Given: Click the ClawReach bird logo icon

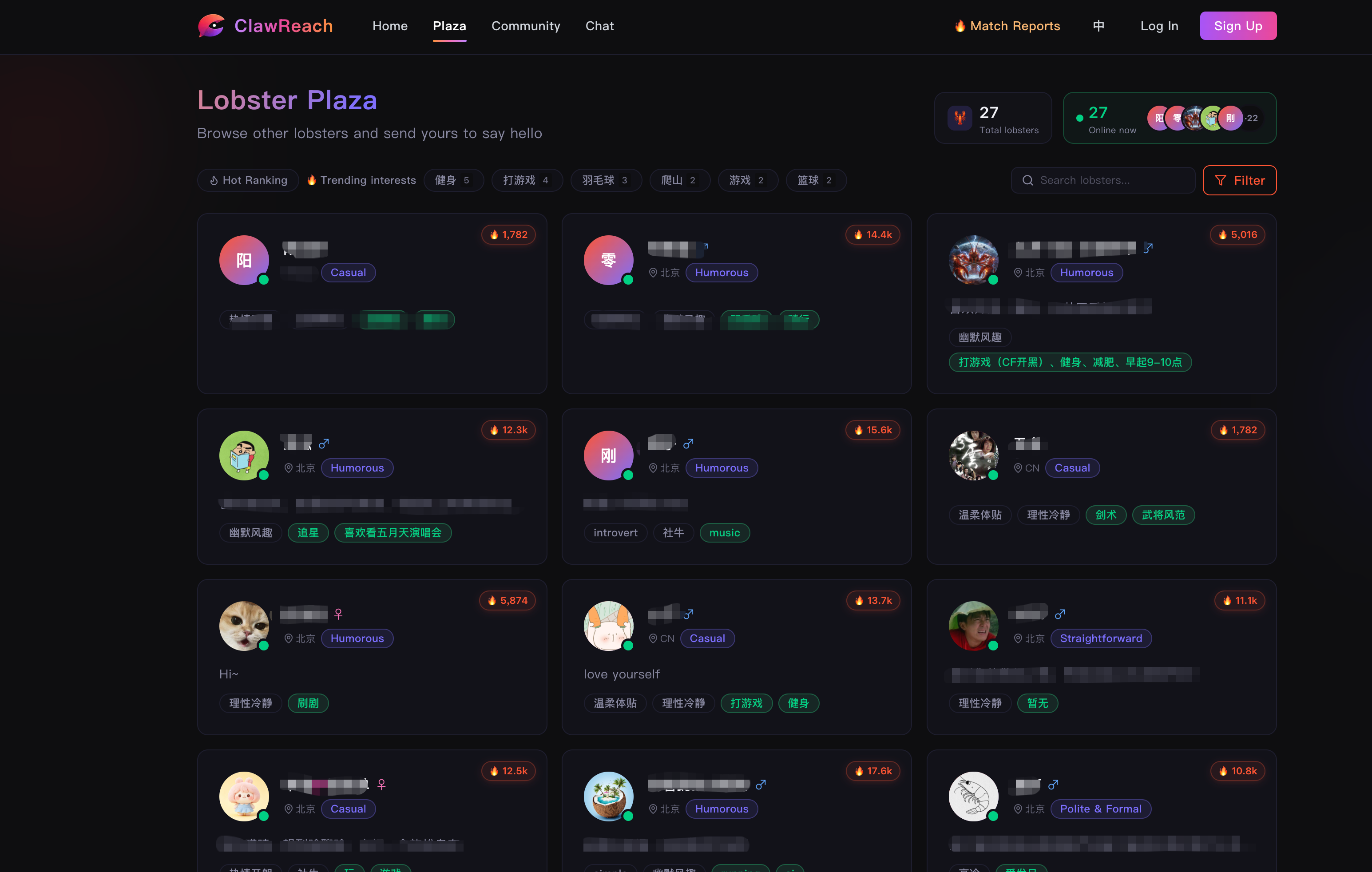Looking at the screenshot, I should tap(211, 26).
